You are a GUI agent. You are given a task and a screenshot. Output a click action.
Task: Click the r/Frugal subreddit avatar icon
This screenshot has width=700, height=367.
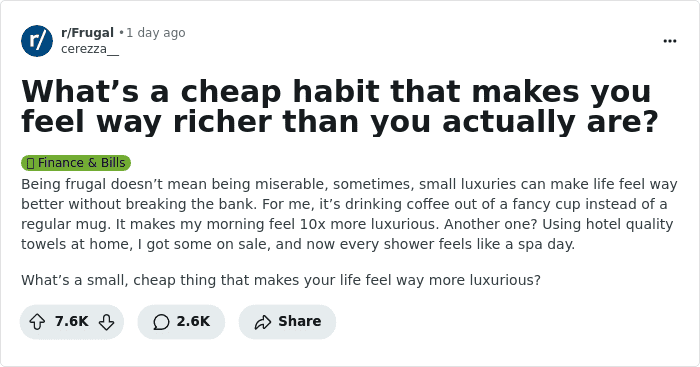coord(37,41)
